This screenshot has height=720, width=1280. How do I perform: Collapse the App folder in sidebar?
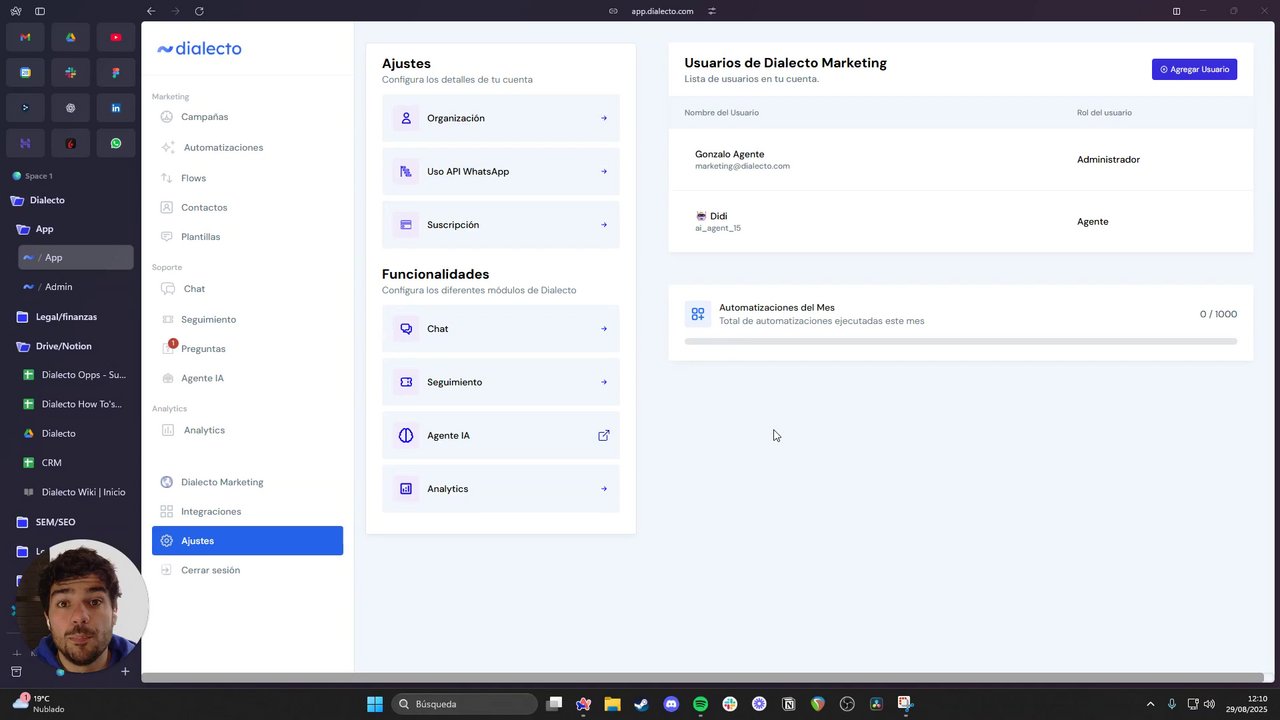(24, 229)
